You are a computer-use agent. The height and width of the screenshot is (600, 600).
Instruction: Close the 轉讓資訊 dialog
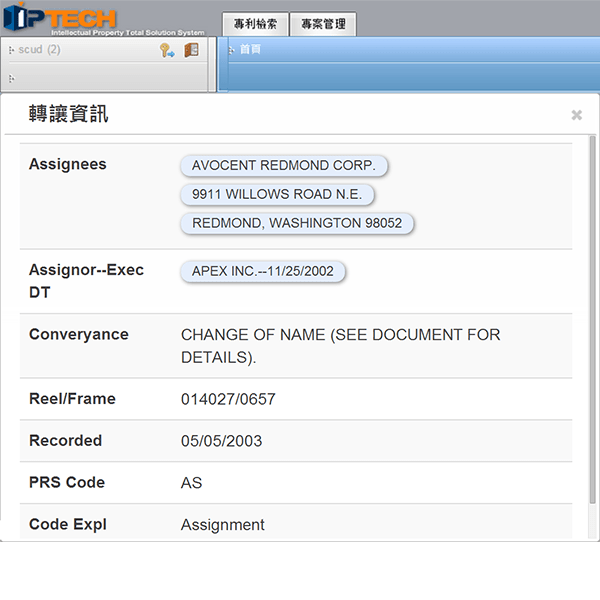click(576, 115)
